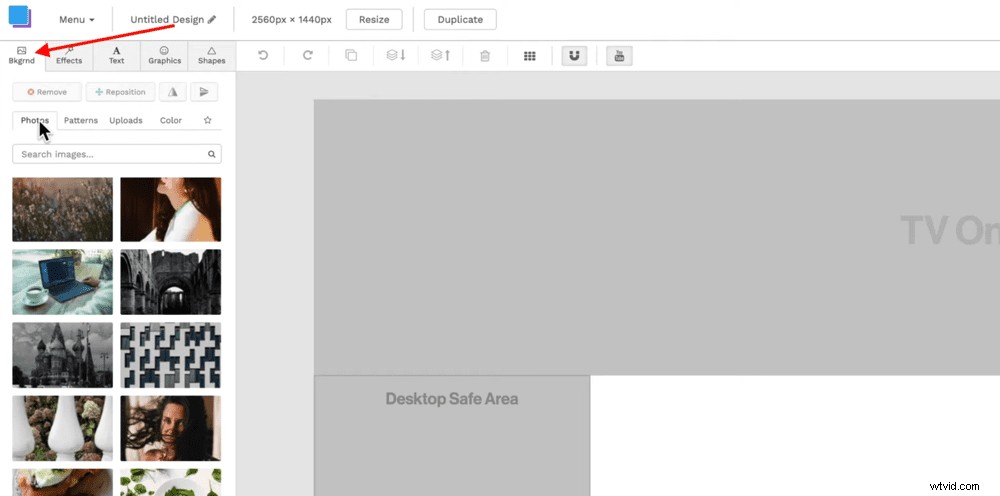Click the Resize button
This screenshot has width=1000, height=496.
(x=374, y=19)
